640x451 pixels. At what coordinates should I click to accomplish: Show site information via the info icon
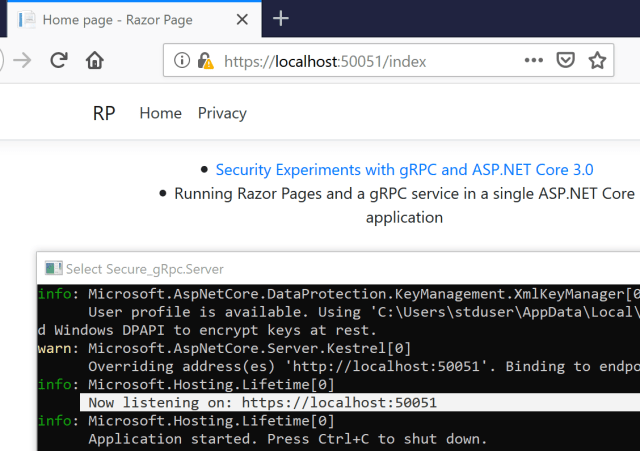(x=182, y=61)
